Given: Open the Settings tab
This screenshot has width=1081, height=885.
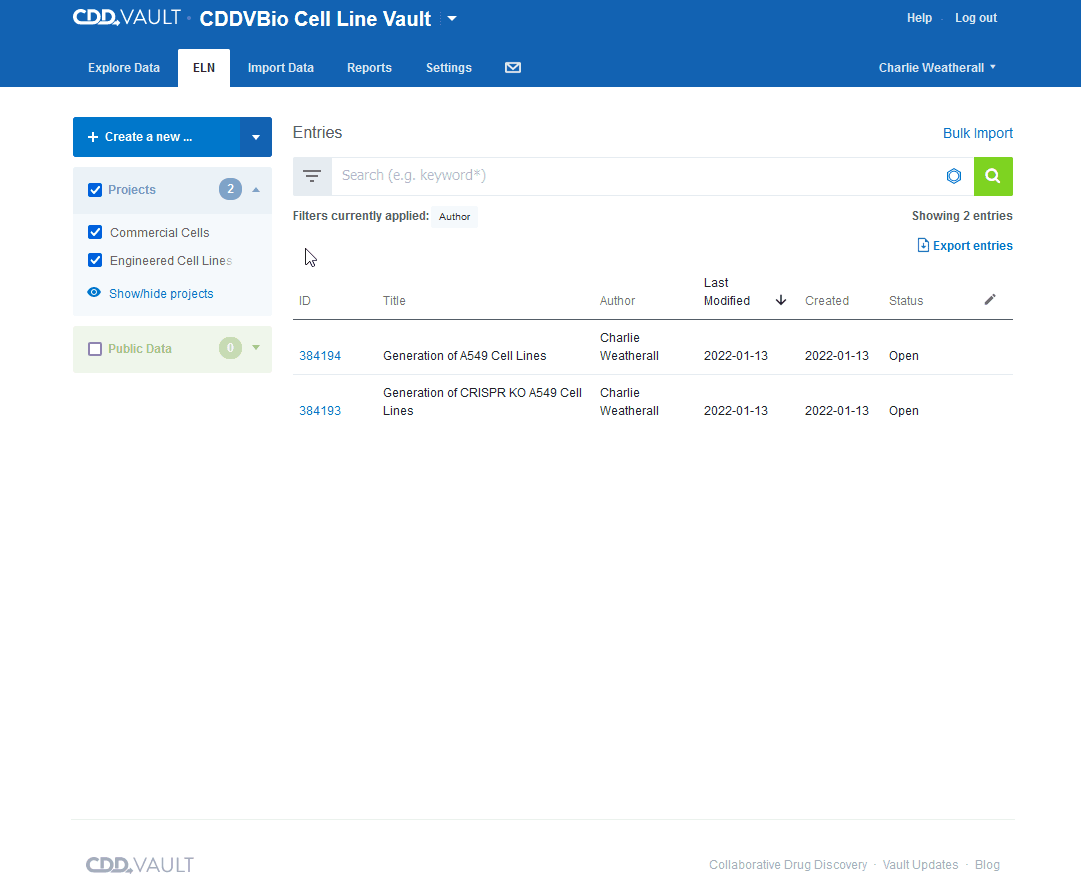Looking at the screenshot, I should [x=449, y=68].
